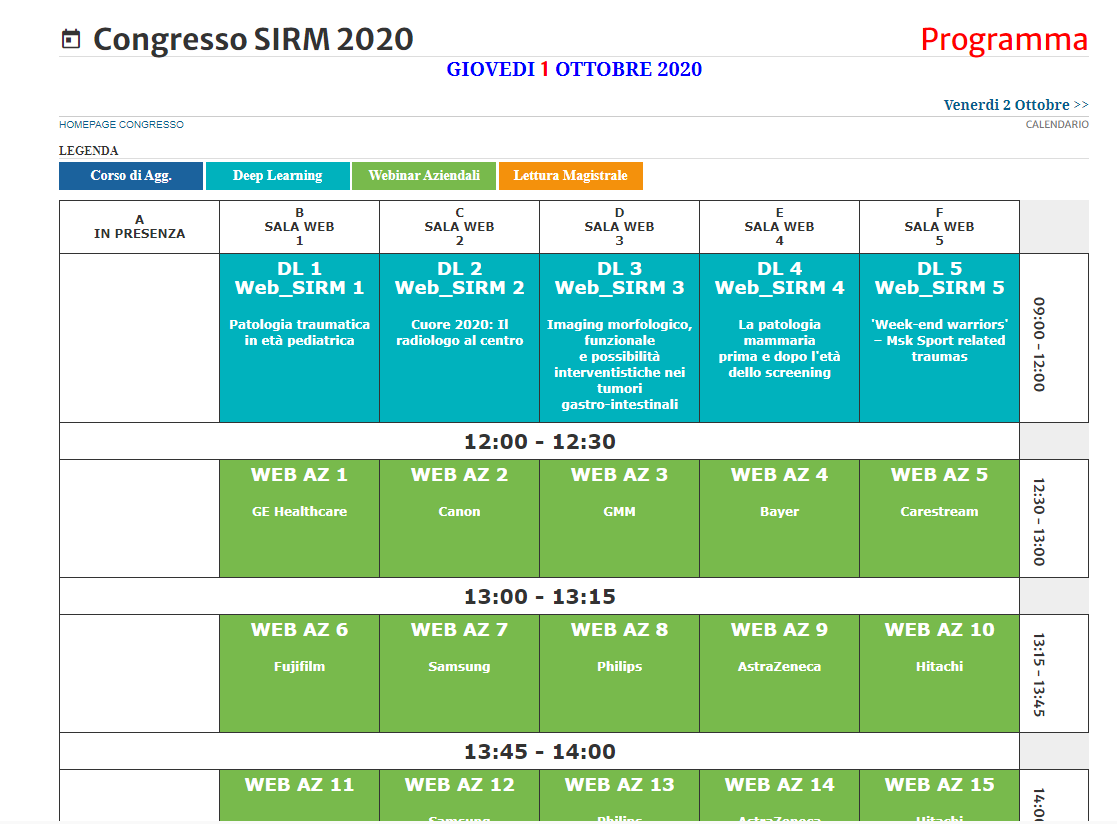The height and width of the screenshot is (824, 1117).
Task: Open the Homepage Congresso link
Action: click(121, 125)
